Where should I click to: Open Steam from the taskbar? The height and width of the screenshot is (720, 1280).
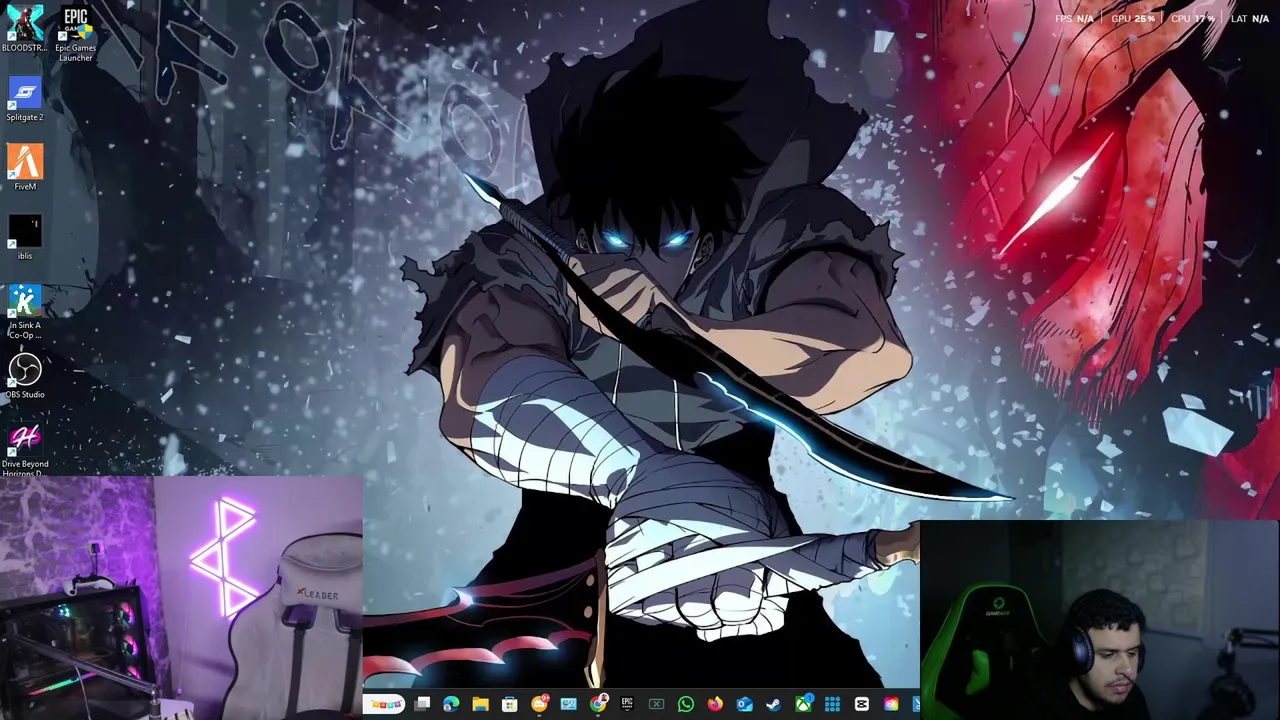(773, 705)
